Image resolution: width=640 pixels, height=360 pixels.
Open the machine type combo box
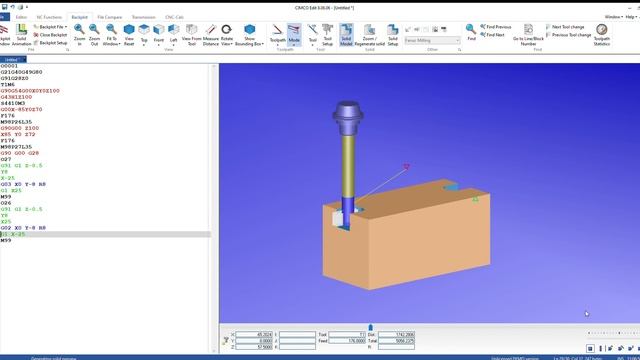point(432,40)
